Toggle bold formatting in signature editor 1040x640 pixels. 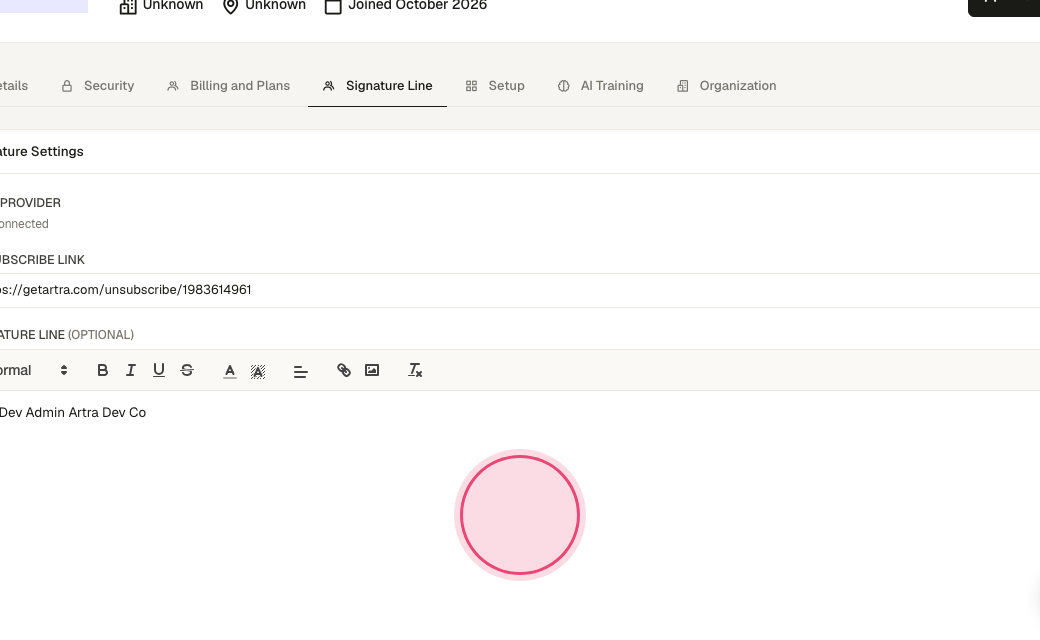(x=102, y=370)
